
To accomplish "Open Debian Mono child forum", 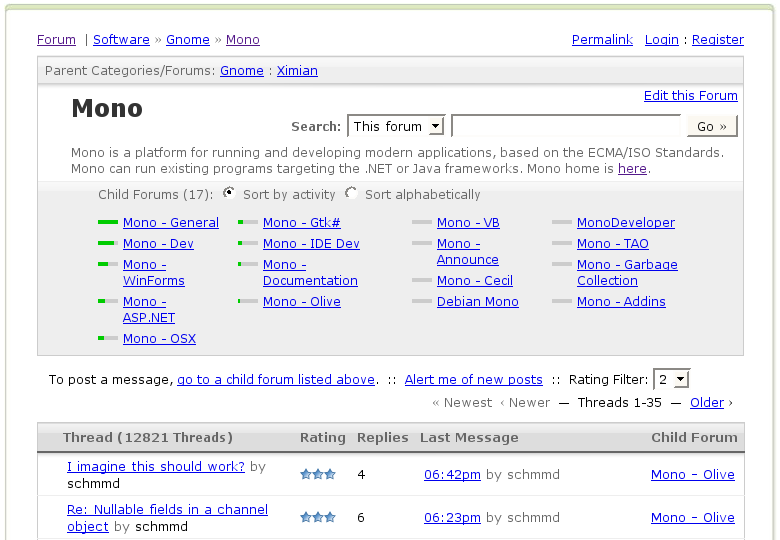I will tap(478, 301).
